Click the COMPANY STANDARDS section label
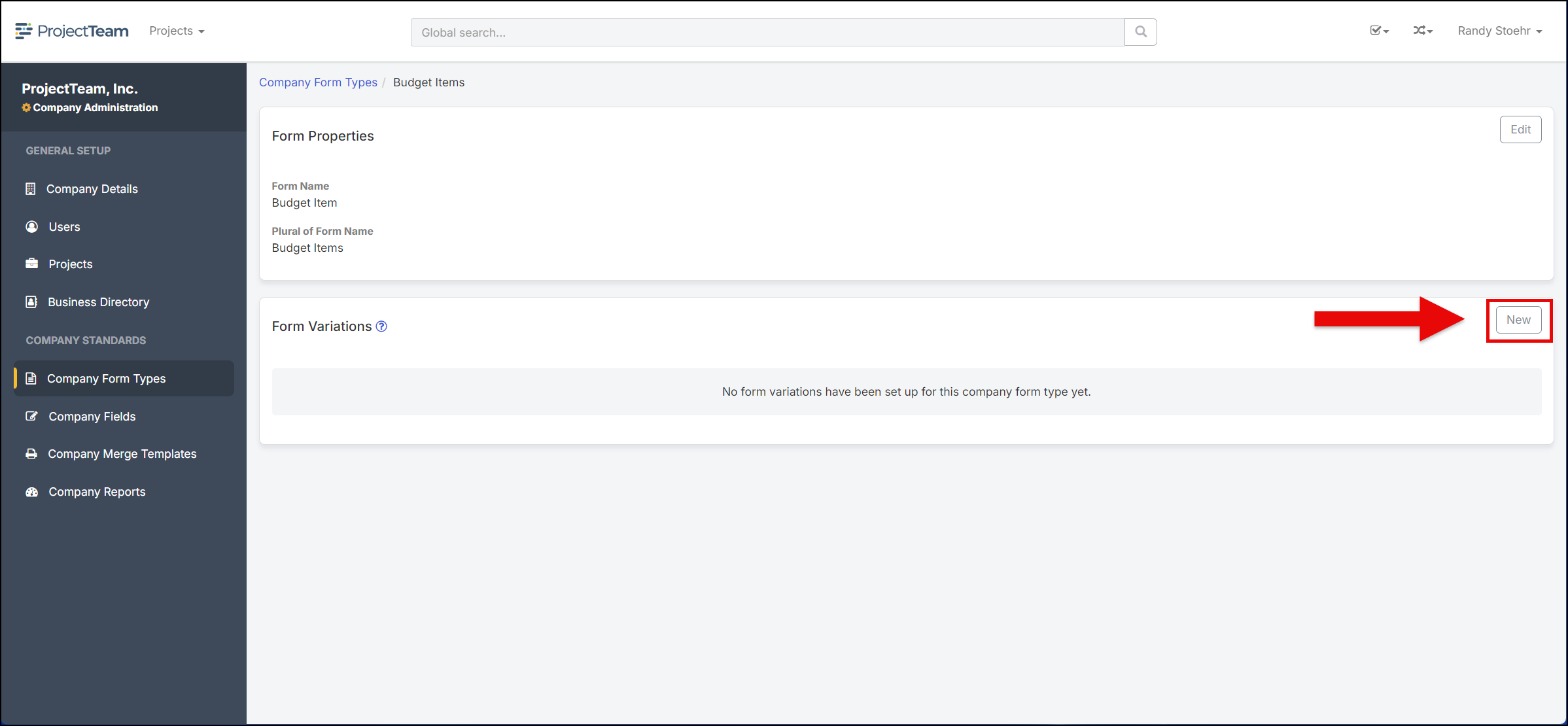The image size is (1568, 726). coord(86,340)
